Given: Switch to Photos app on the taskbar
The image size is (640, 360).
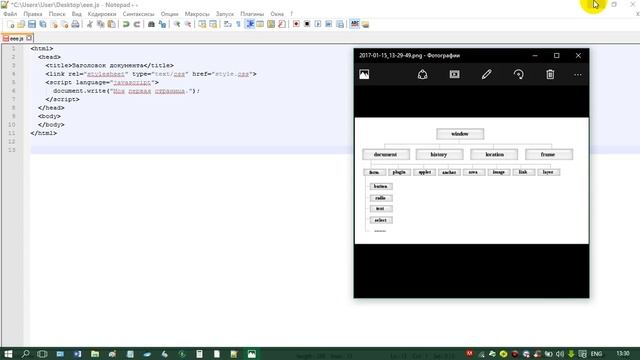Looking at the screenshot, I should 252,354.
